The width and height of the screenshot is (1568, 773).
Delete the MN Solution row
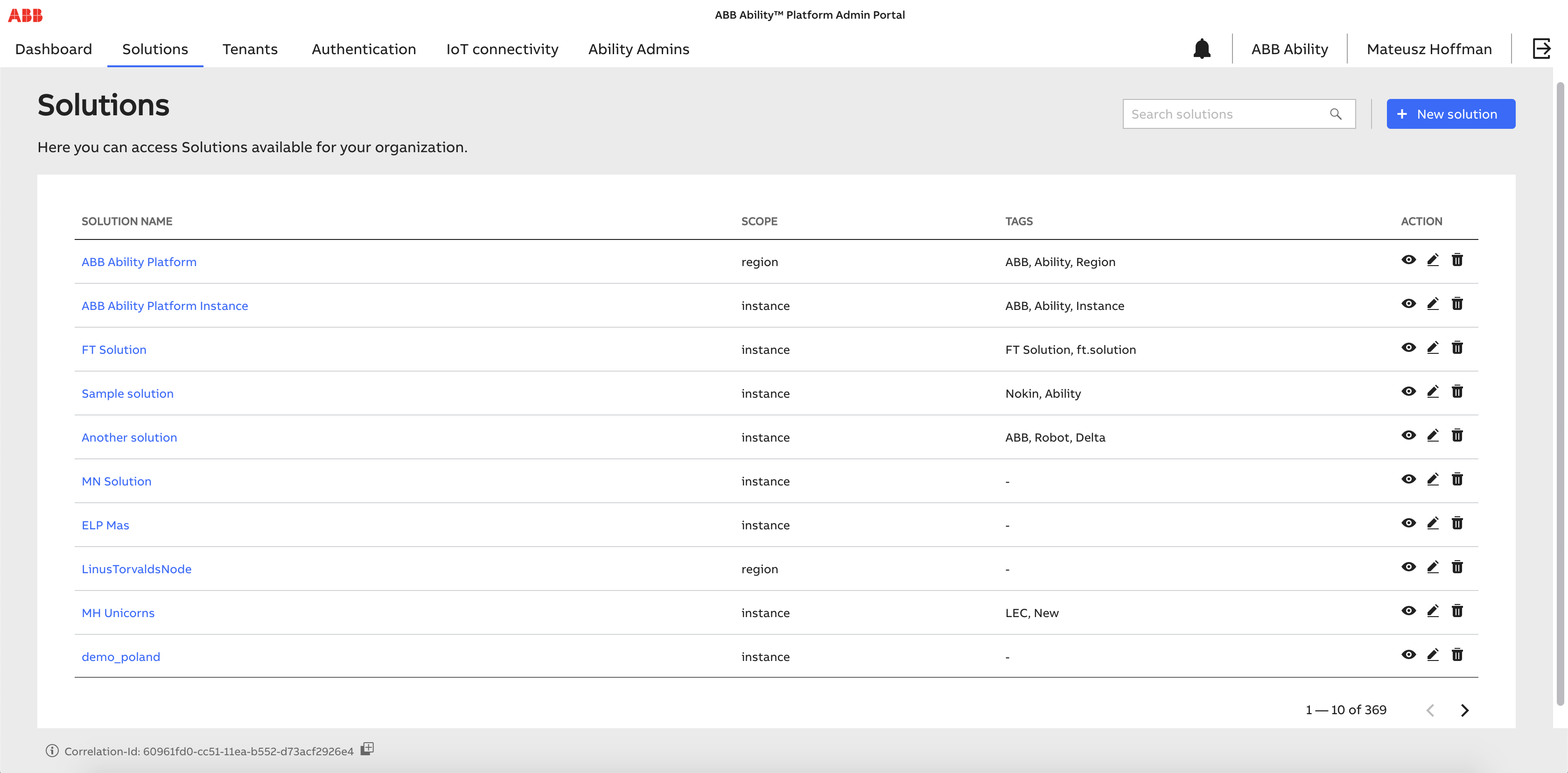click(1457, 479)
